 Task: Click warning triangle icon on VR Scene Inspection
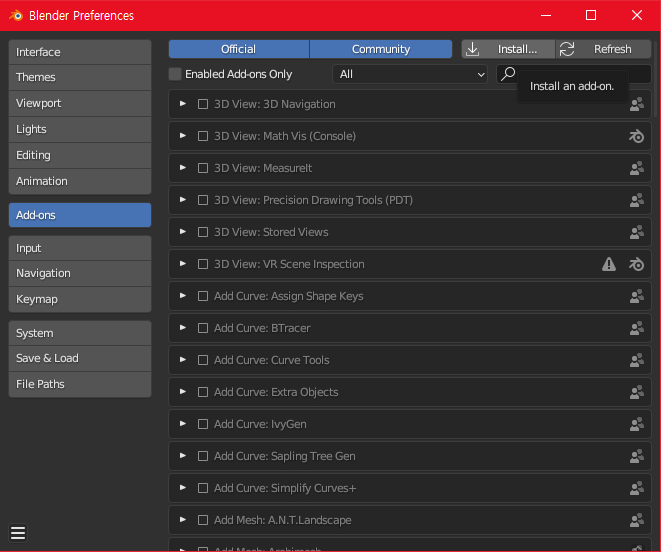point(609,264)
